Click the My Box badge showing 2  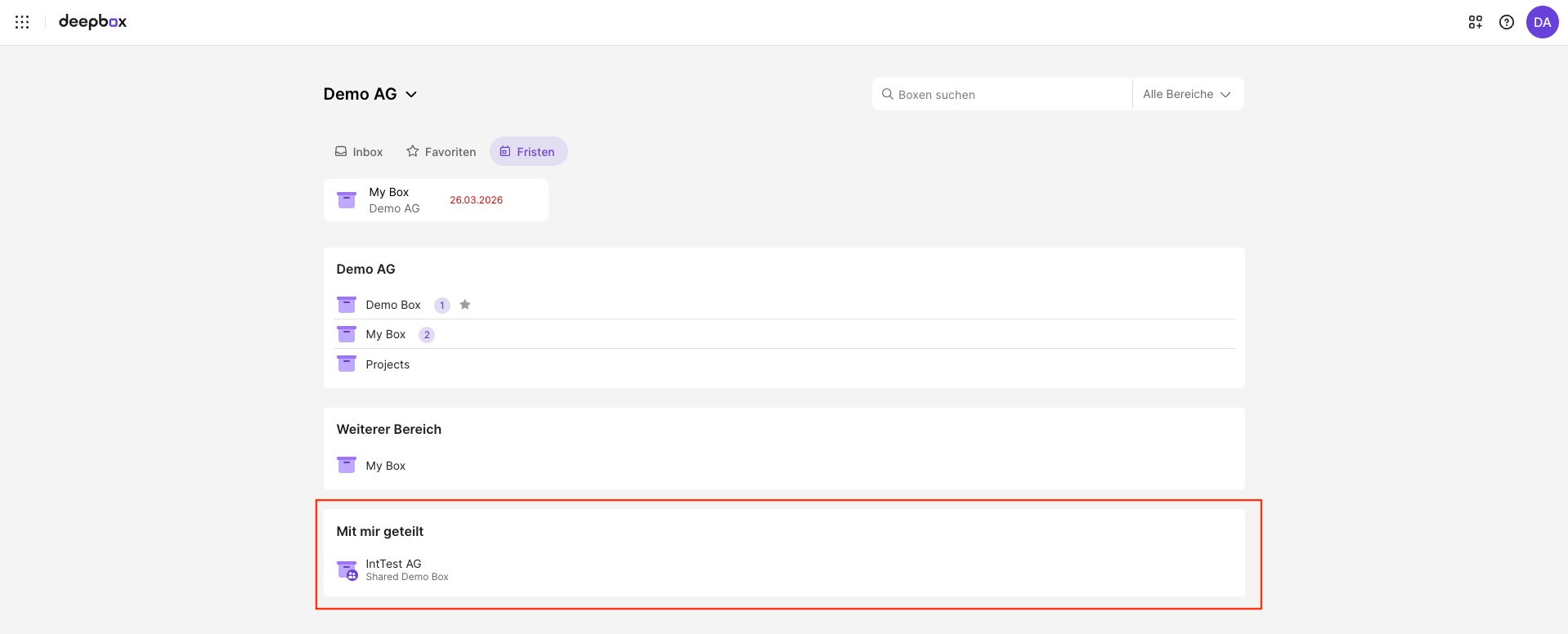(x=427, y=335)
